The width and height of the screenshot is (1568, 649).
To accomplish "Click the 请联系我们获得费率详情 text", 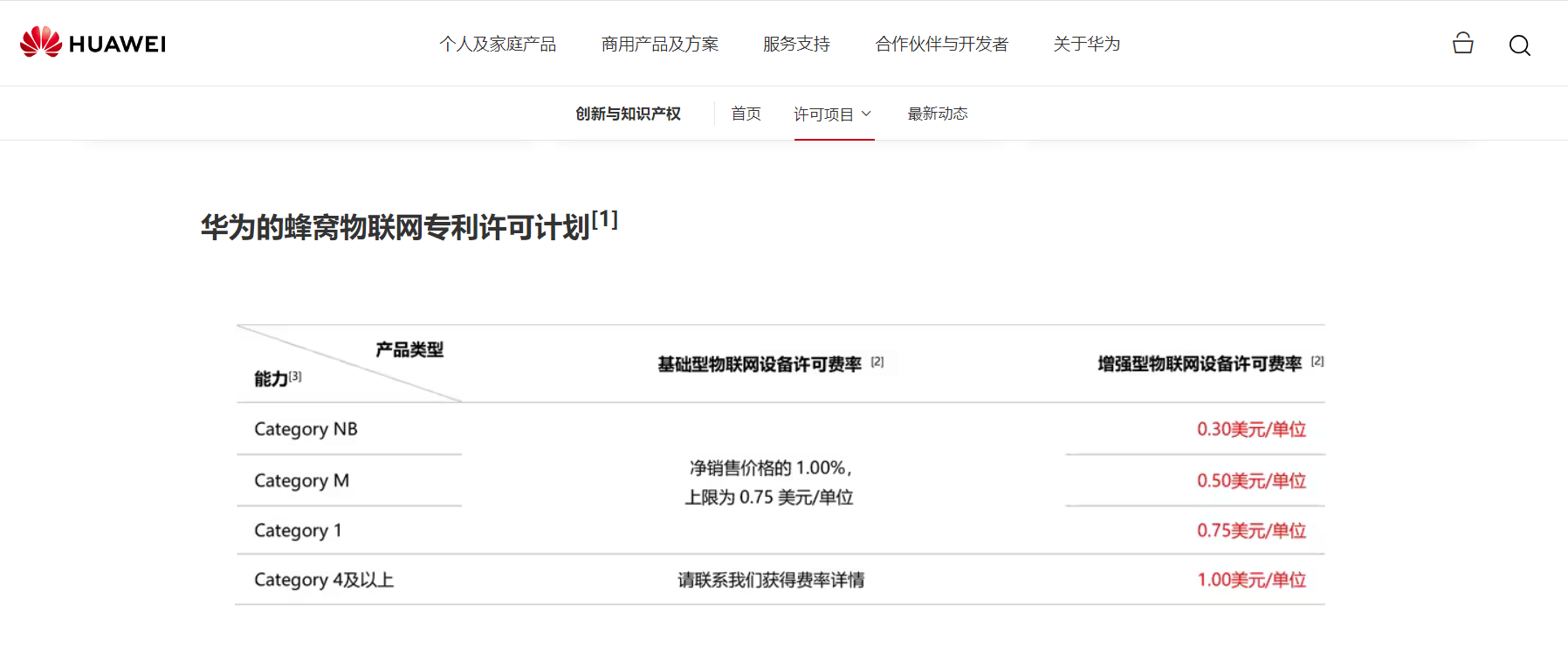I will click(771, 580).
